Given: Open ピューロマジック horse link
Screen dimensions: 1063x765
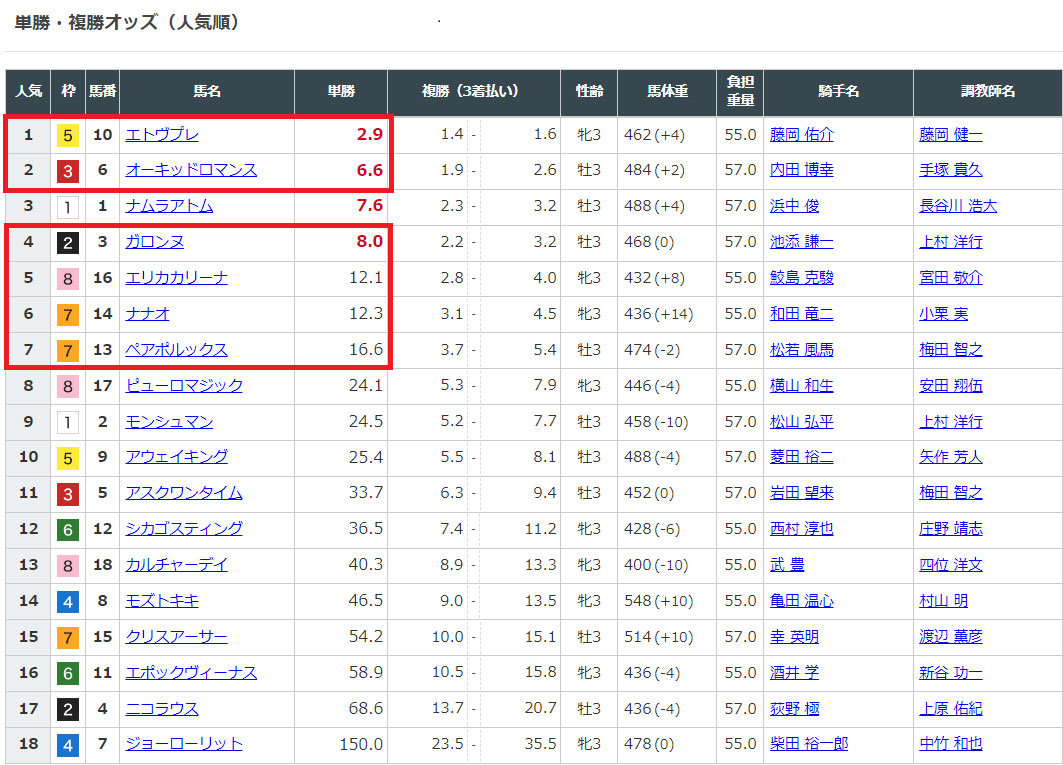Looking at the screenshot, I should pos(184,385).
